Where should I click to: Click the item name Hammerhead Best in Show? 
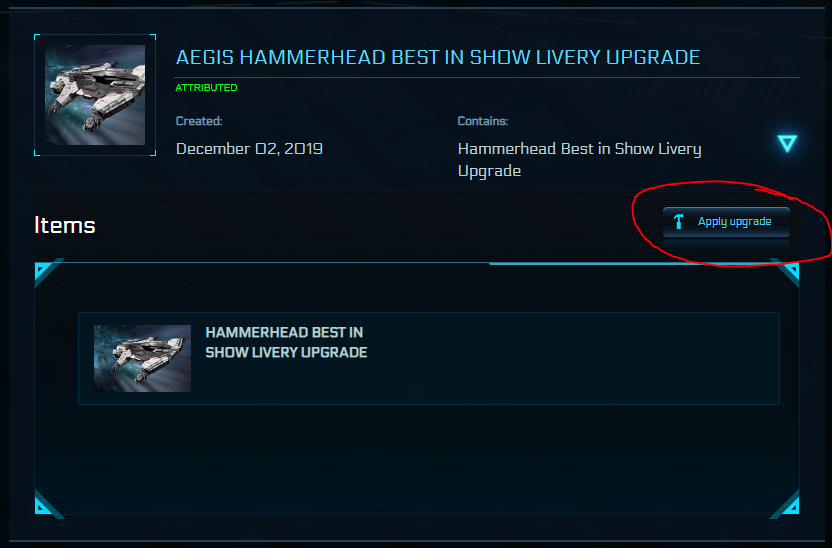pos(286,342)
